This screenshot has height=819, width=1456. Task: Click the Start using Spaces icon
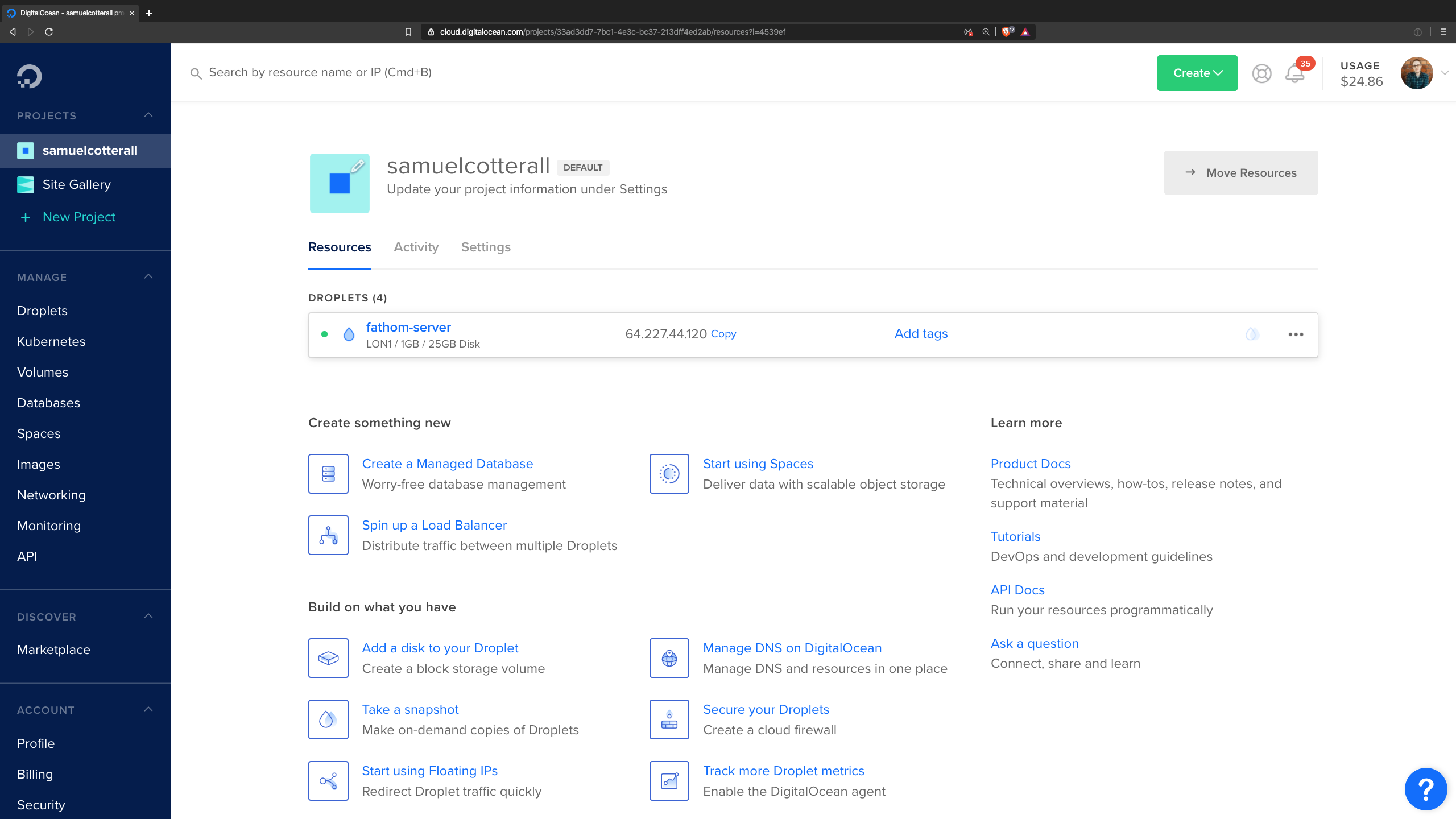(669, 473)
